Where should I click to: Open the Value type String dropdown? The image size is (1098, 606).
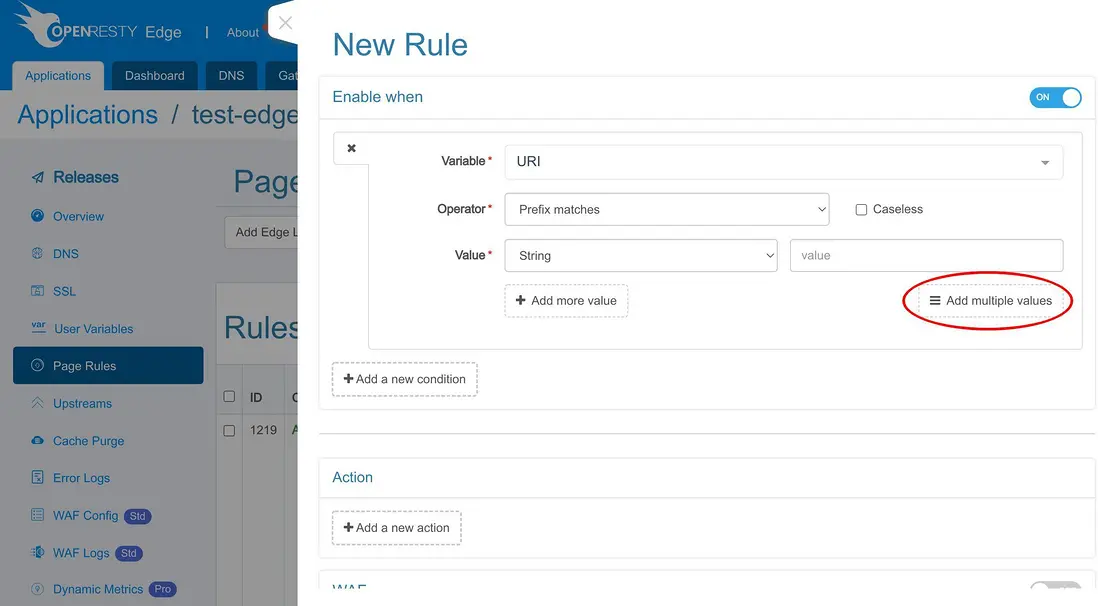click(641, 256)
